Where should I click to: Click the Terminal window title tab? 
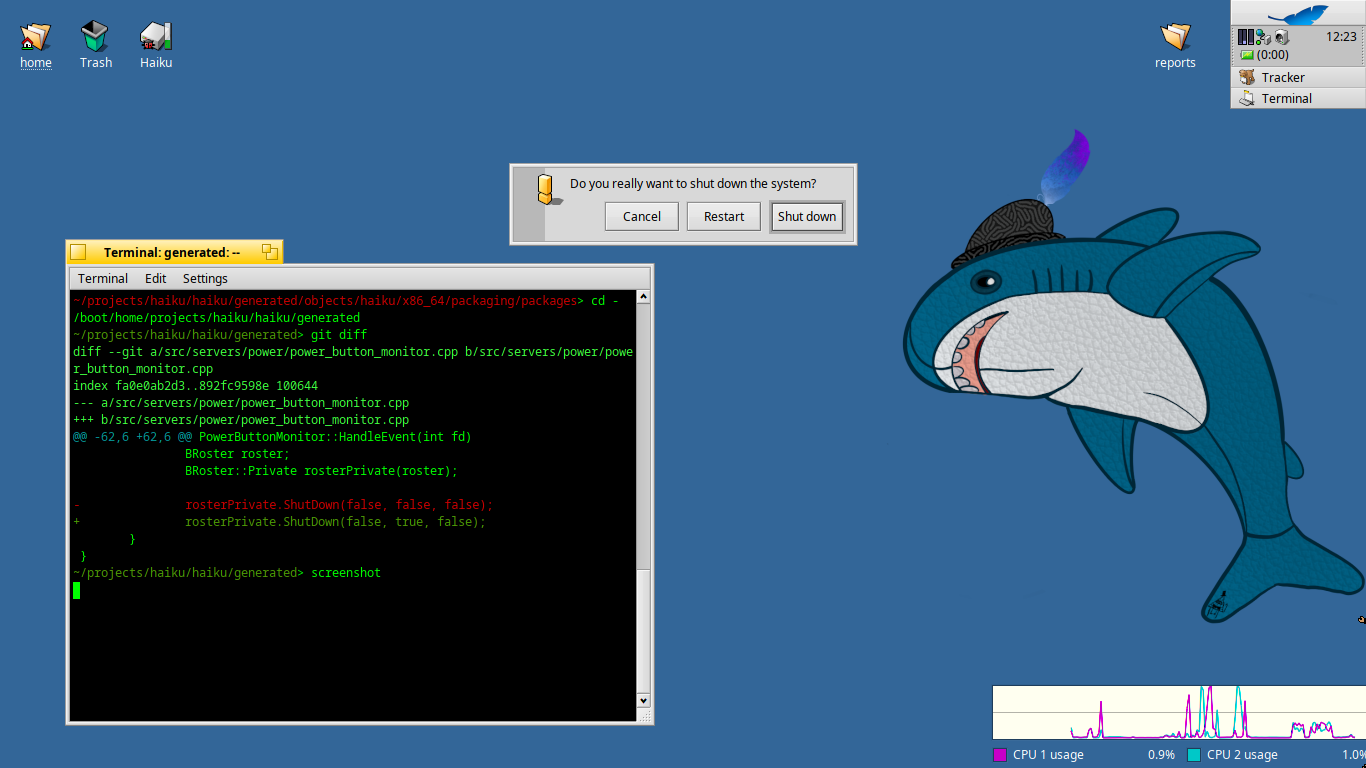172,252
